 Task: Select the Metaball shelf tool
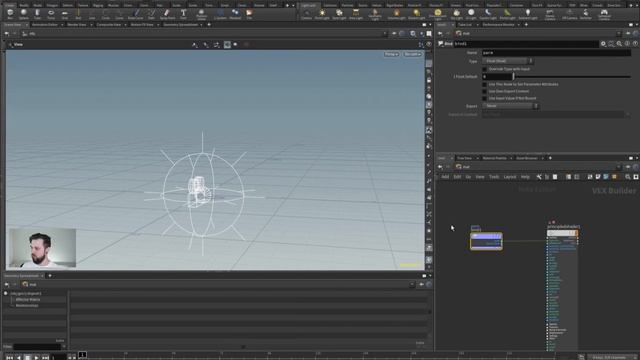pos(235,14)
